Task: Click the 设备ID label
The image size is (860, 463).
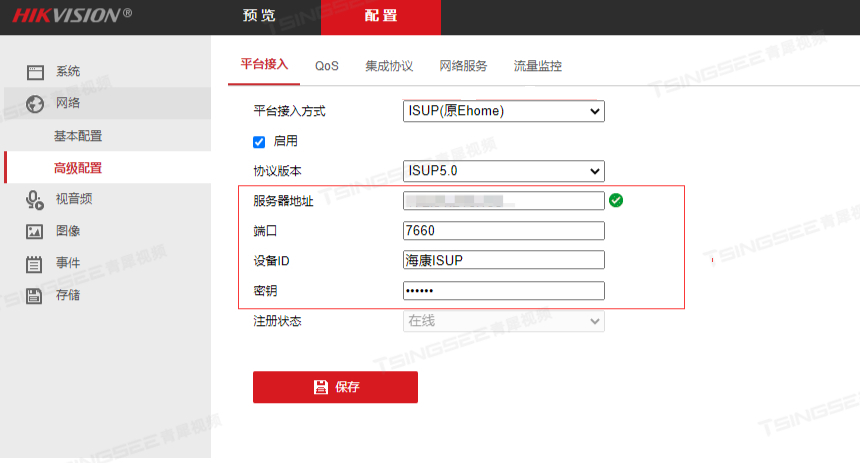Action: coord(271,261)
